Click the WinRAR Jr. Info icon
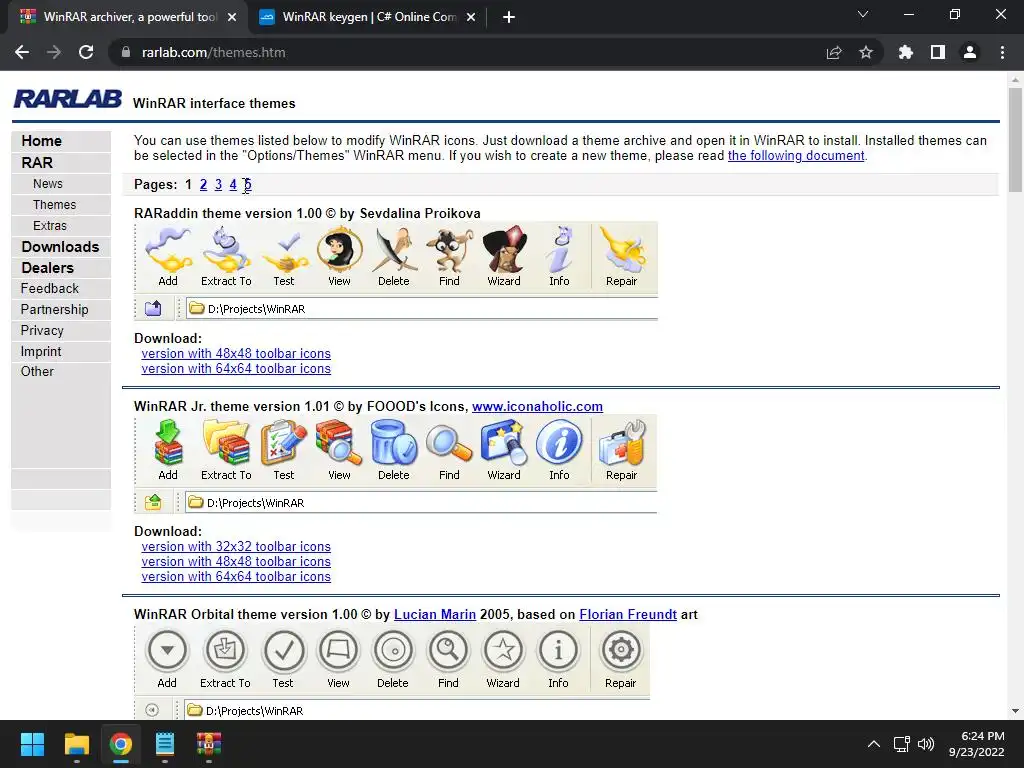Screen dimensions: 1024x768 (x=559, y=442)
